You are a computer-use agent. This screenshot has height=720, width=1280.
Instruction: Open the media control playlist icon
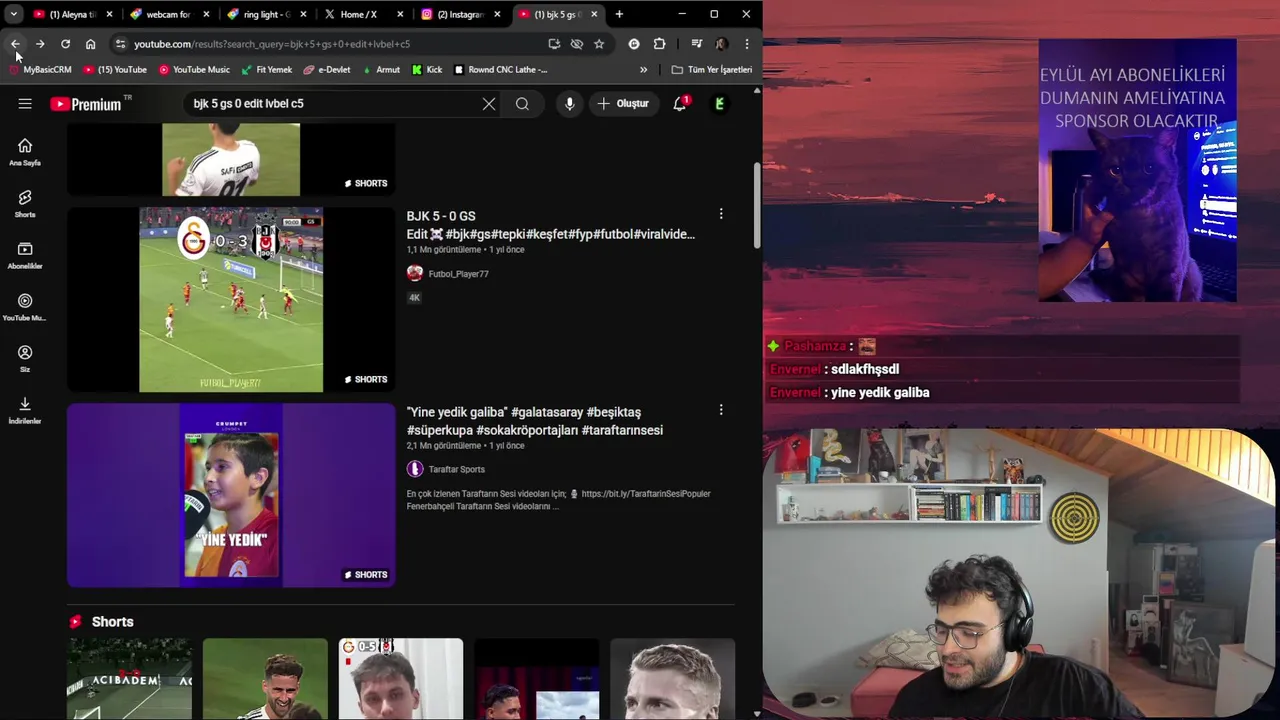pos(696,44)
